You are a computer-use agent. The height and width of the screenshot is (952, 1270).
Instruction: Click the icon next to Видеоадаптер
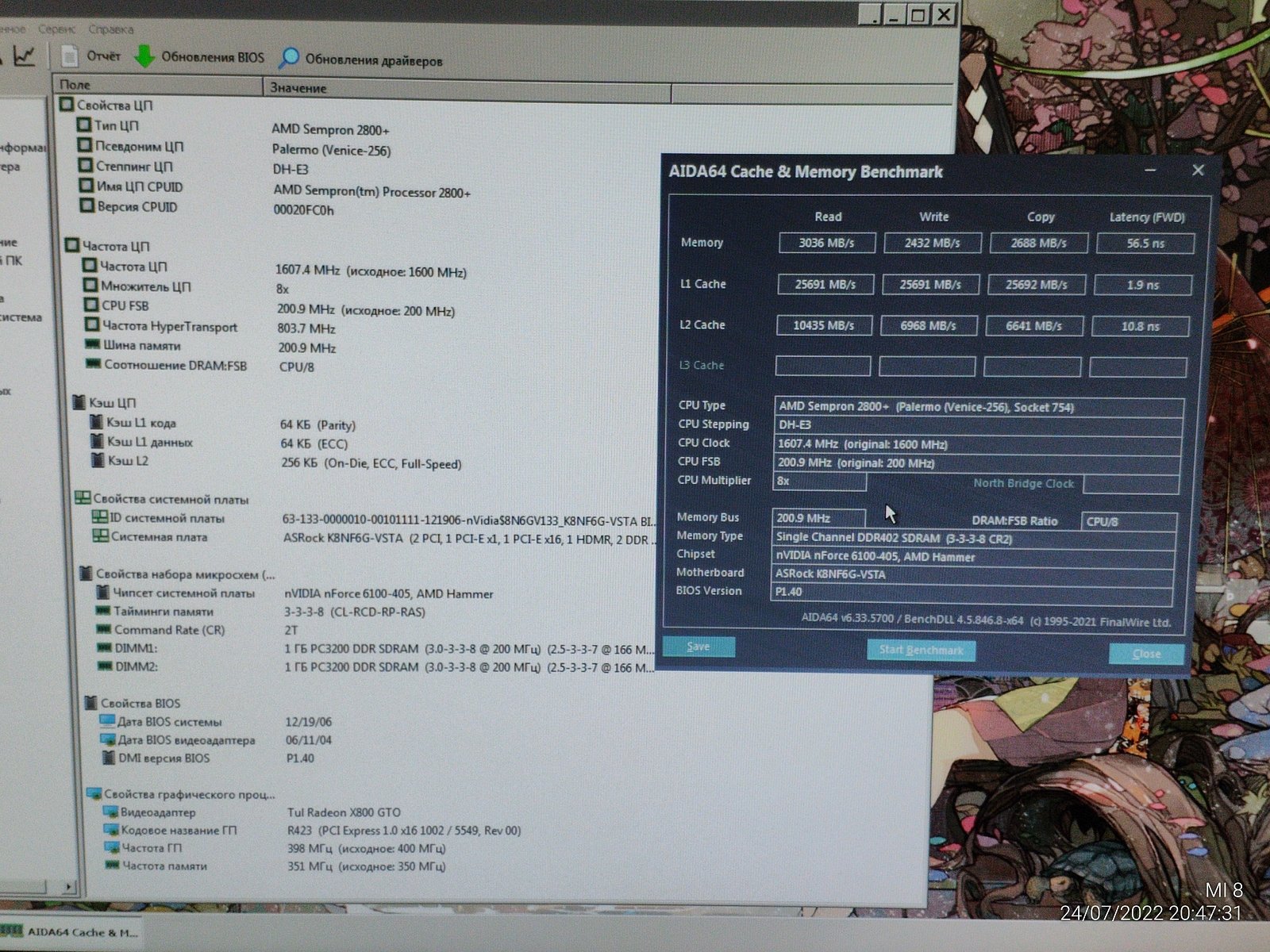[x=110, y=812]
